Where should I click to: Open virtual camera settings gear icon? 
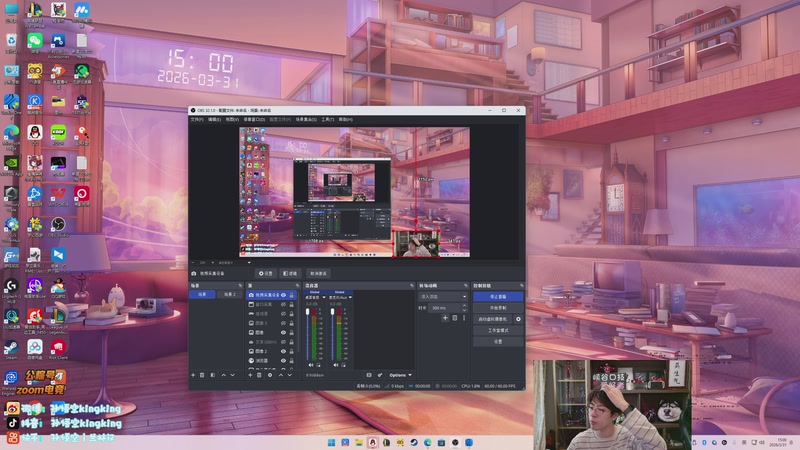point(518,319)
